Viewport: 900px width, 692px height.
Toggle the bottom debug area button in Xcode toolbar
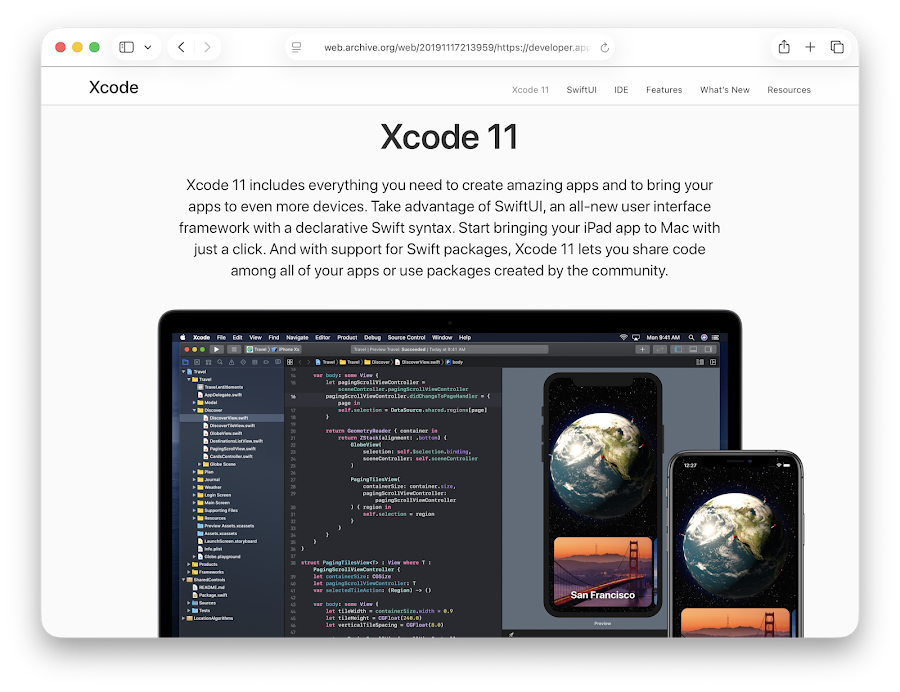click(693, 349)
